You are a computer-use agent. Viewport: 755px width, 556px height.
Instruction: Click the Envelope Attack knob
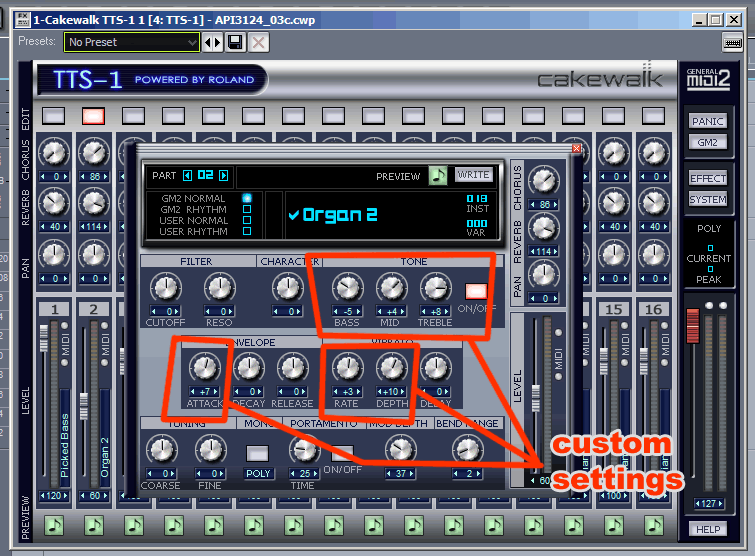coord(204,368)
